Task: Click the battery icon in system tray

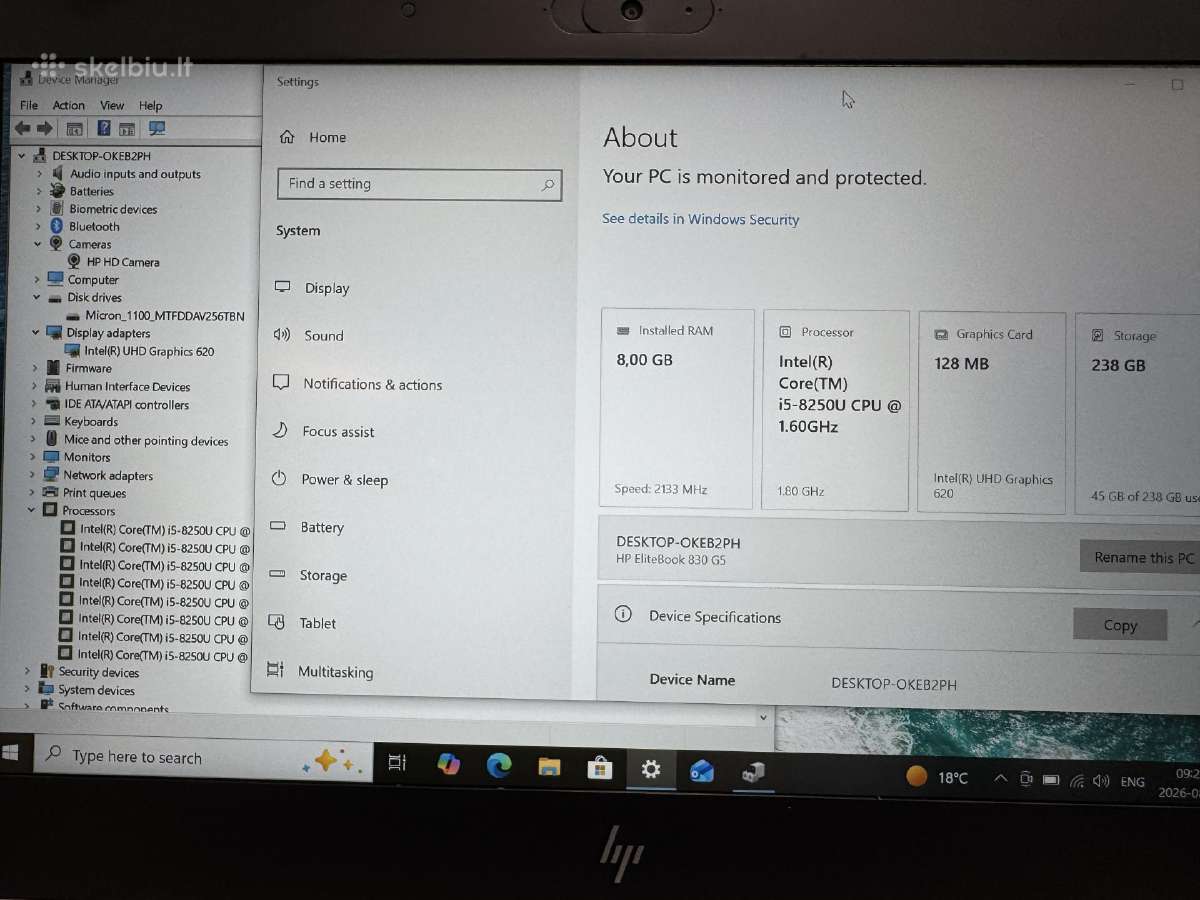Action: tap(1051, 780)
